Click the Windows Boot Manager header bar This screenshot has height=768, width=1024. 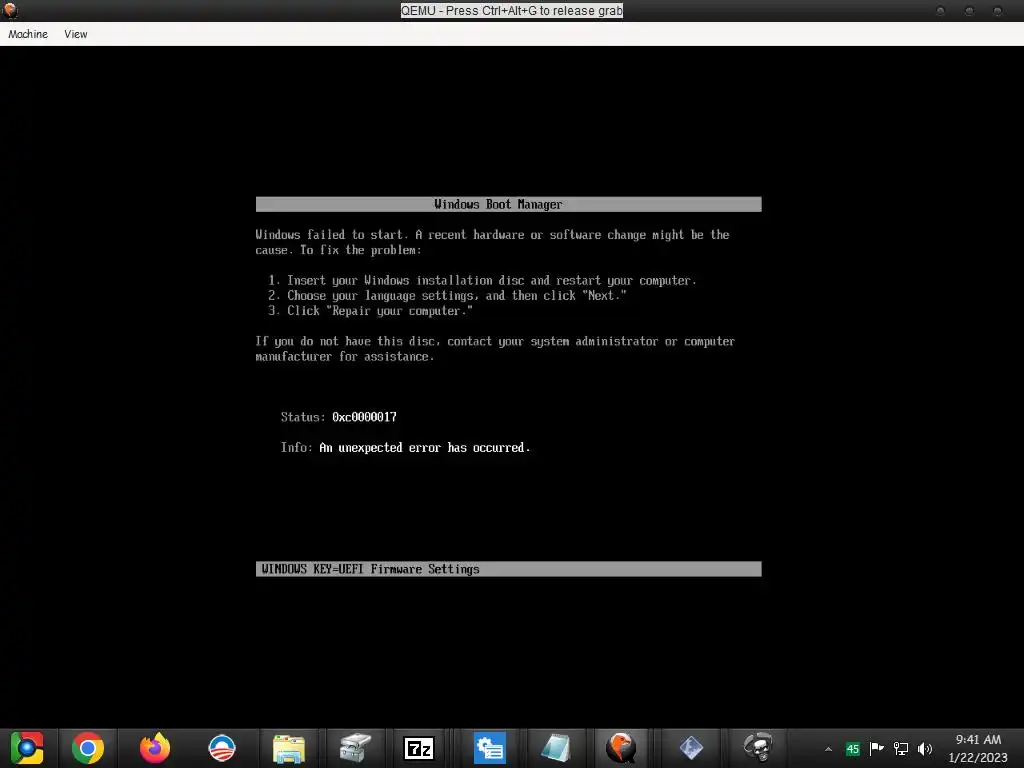[x=508, y=204]
